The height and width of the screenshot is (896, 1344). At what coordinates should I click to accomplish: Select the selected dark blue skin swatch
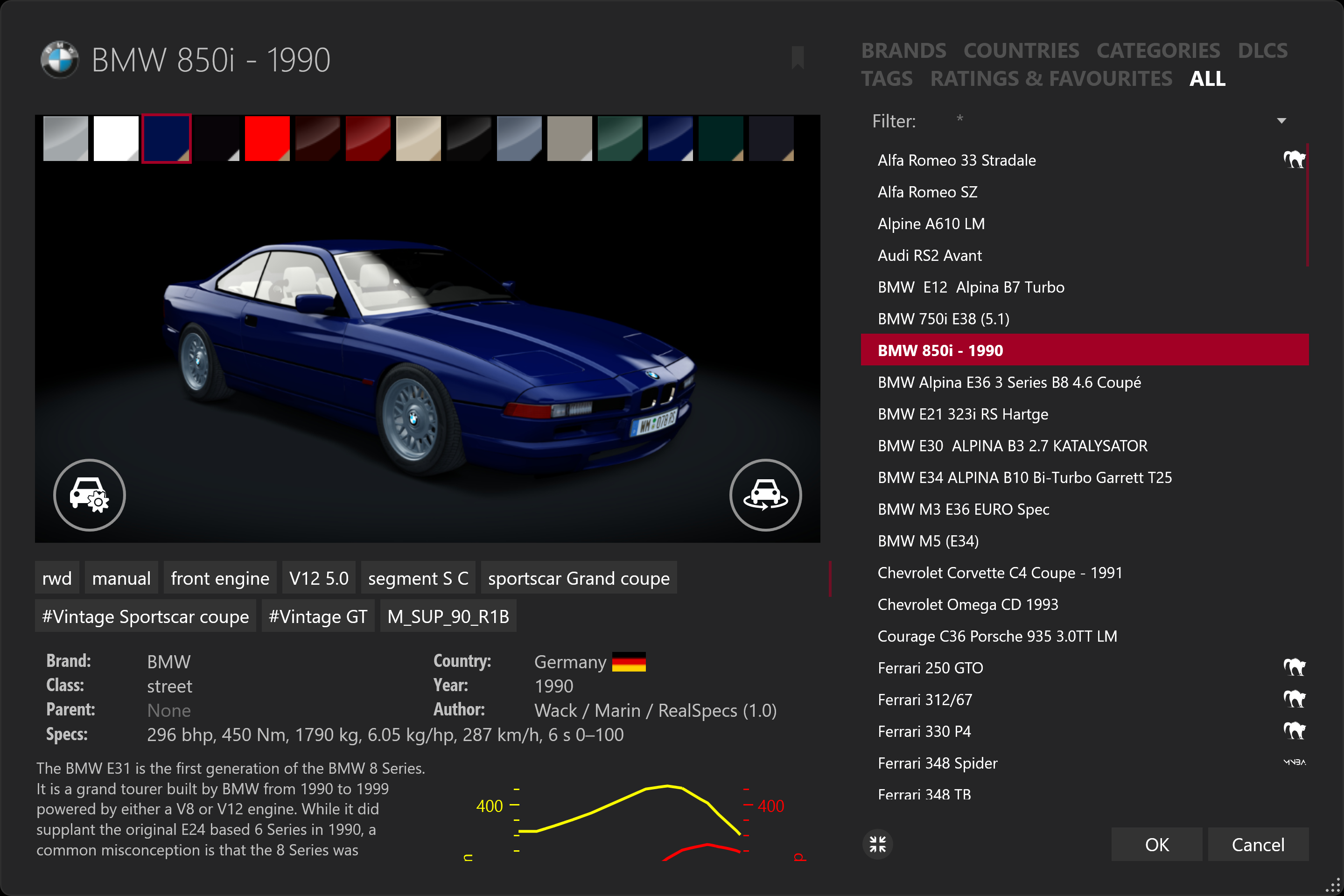tap(166, 138)
